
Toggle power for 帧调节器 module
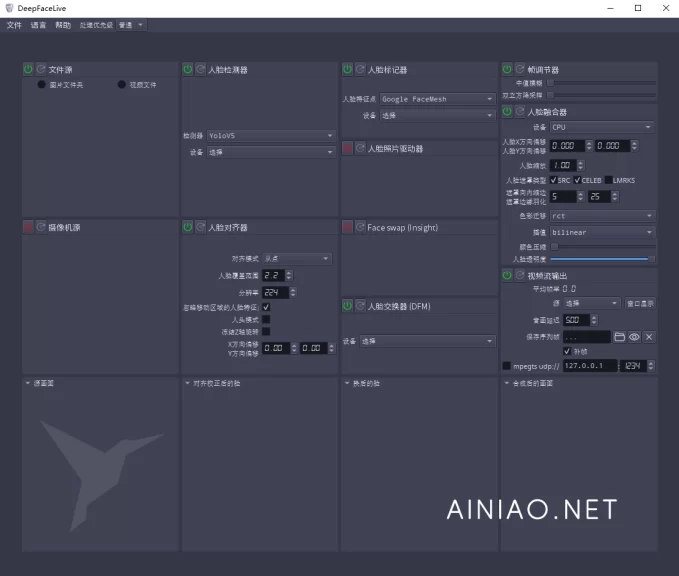(x=507, y=69)
